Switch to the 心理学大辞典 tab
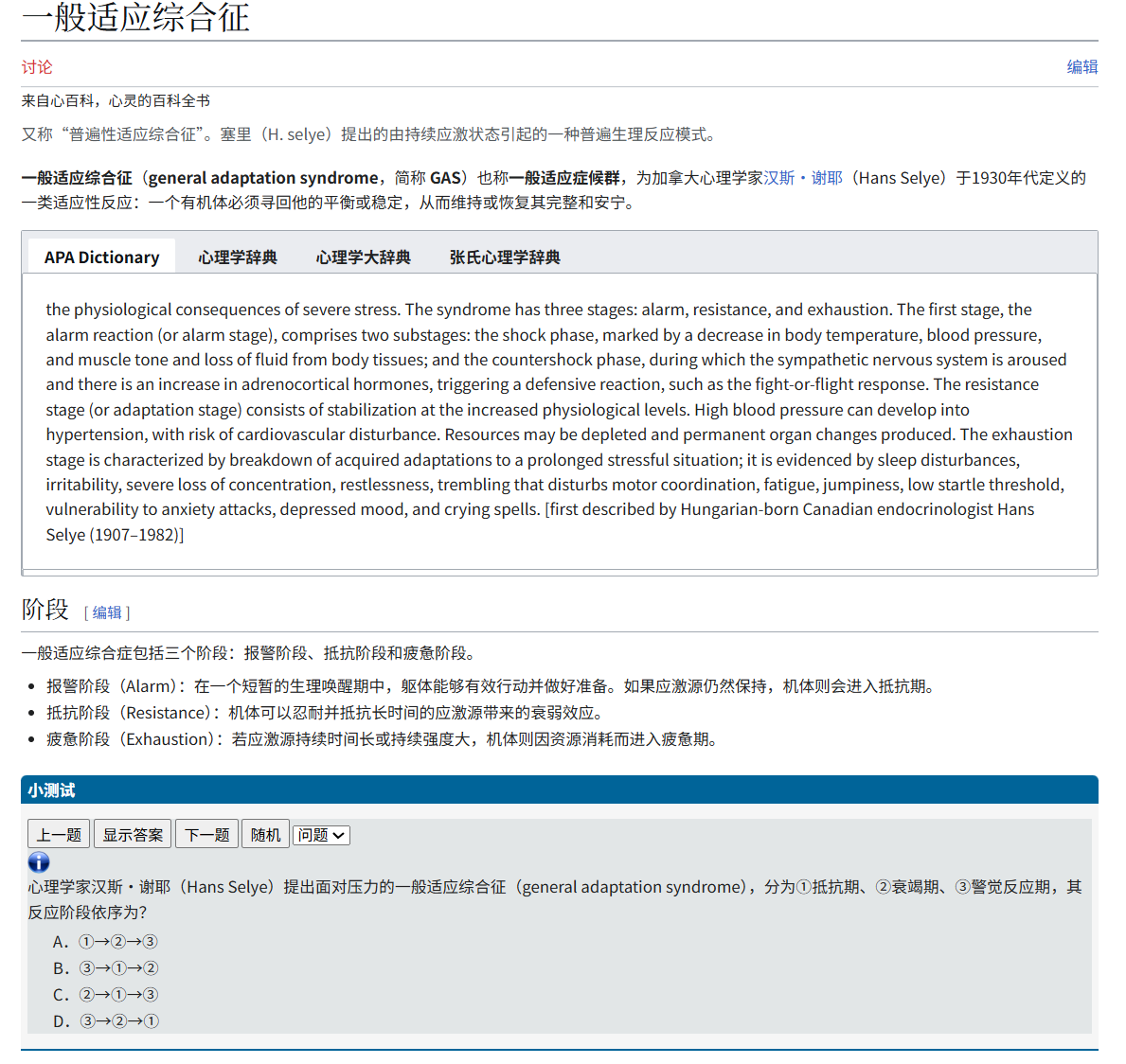Viewport: 1126px width, 1064px height. point(364,257)
